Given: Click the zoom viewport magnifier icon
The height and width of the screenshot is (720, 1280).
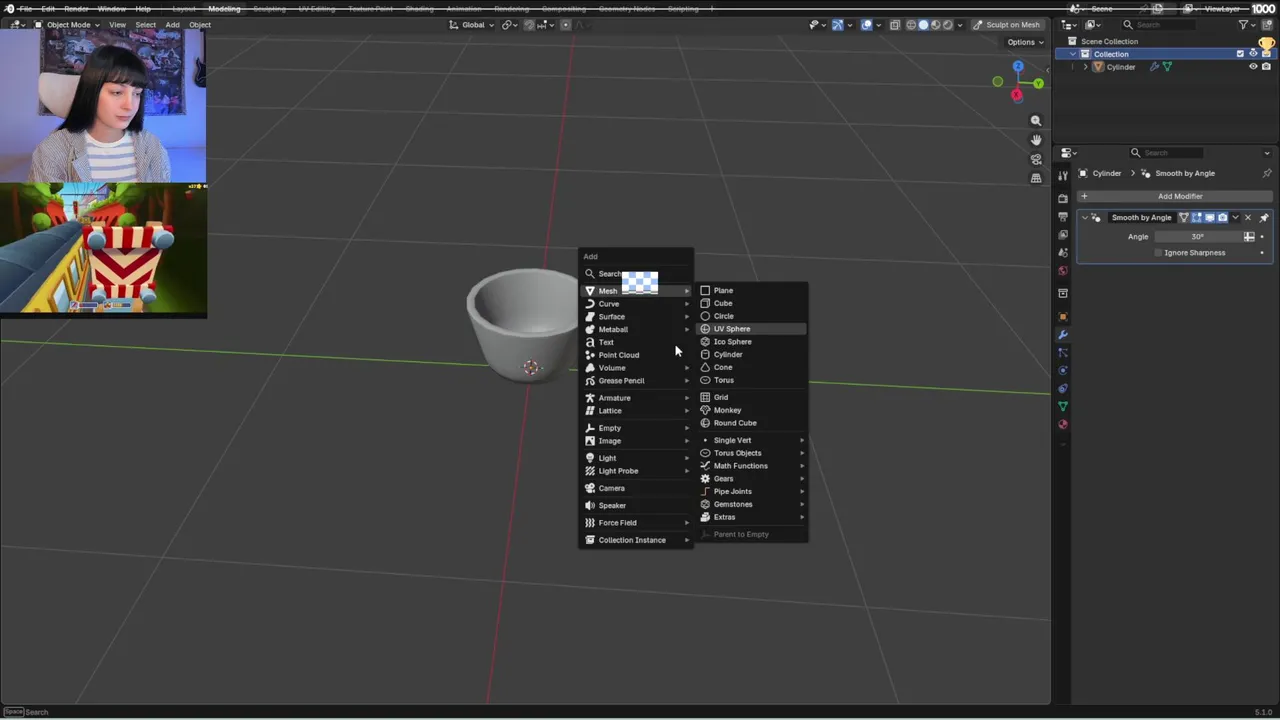Looking at the screenshot, I should point(1036,121).
